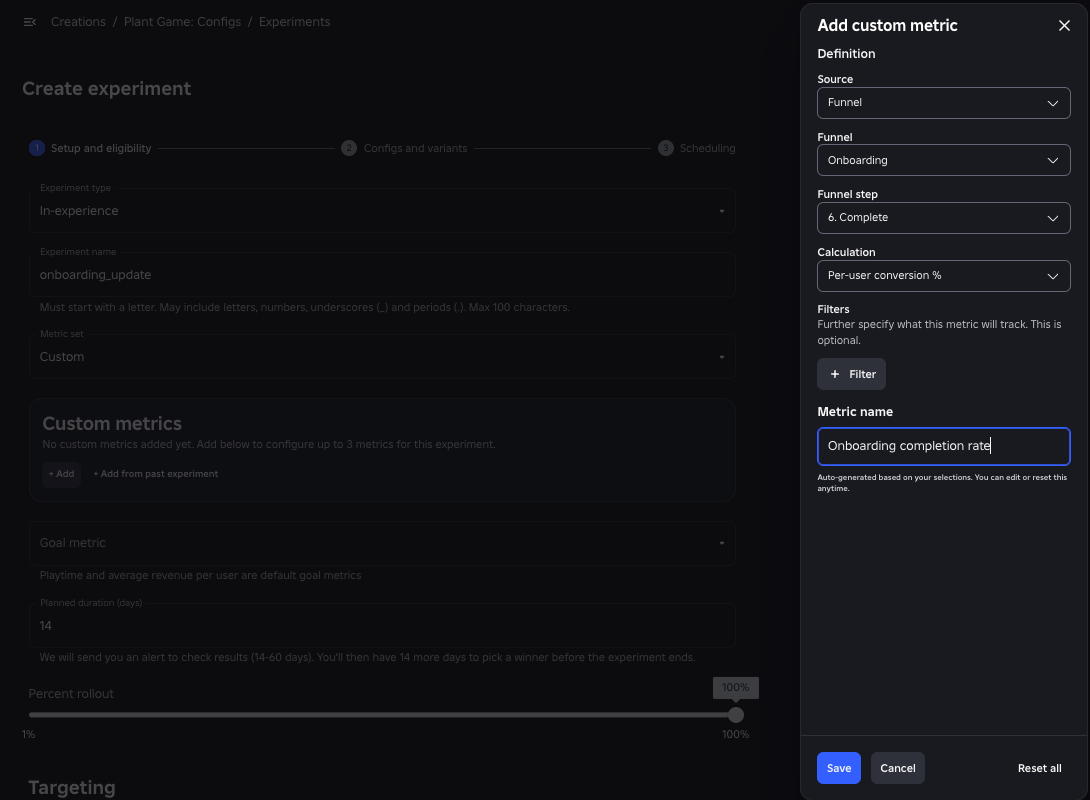Click the Metric name input field
The height and width of the screenshot is (800, 1090).
point(943,446)
